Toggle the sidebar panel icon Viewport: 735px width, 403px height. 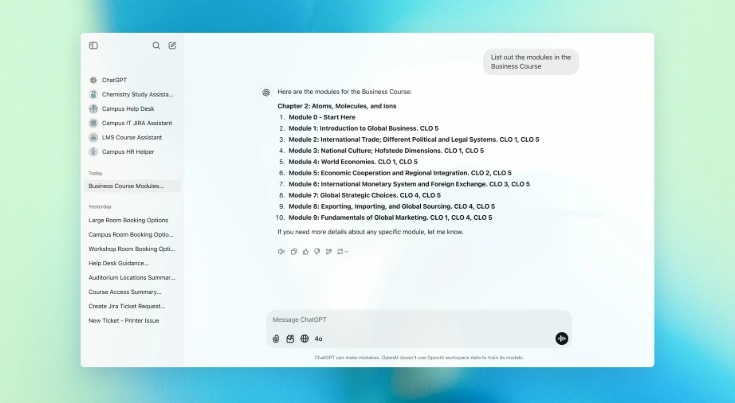[93, 45]
